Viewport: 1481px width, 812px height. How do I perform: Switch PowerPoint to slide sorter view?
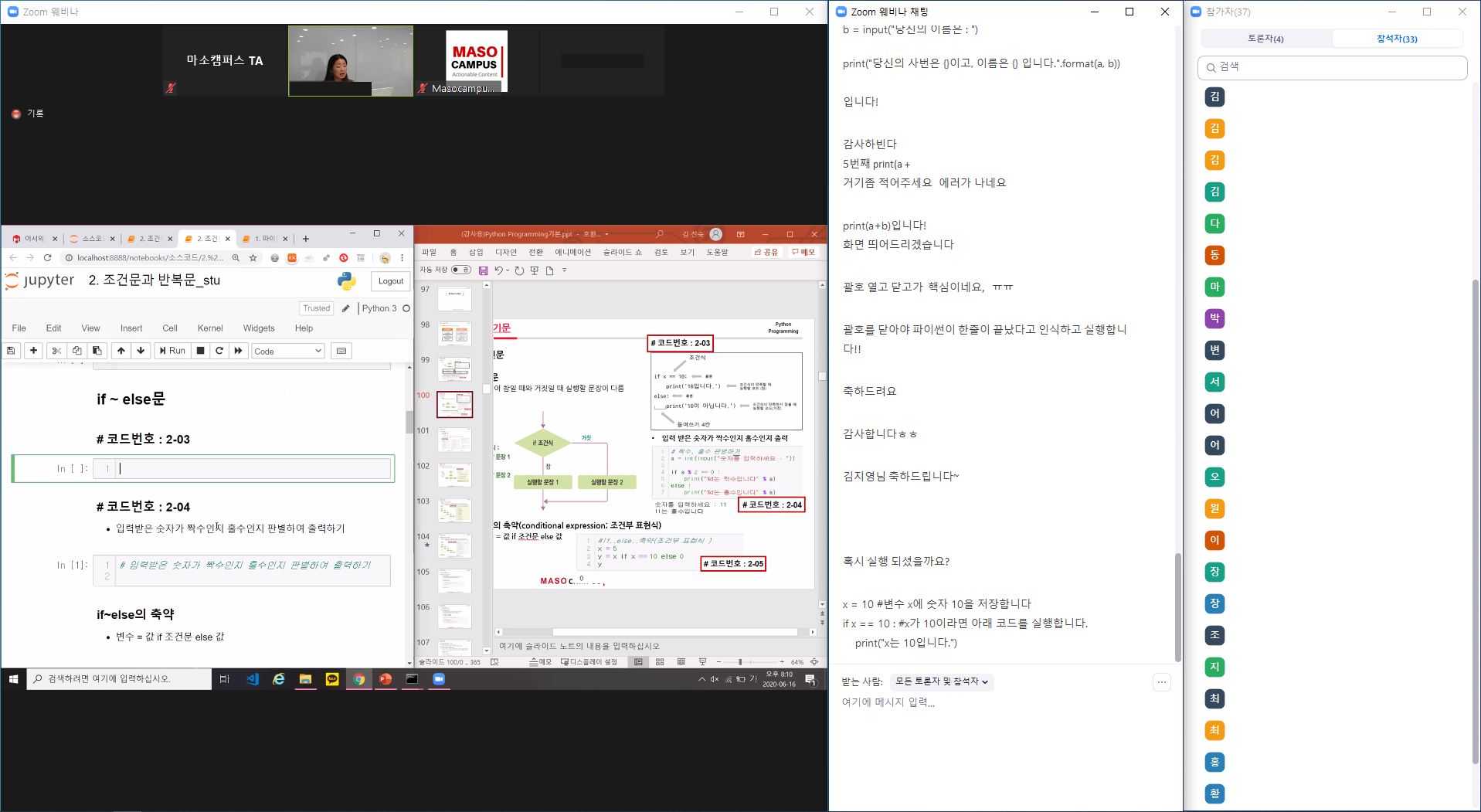point(660,662)
